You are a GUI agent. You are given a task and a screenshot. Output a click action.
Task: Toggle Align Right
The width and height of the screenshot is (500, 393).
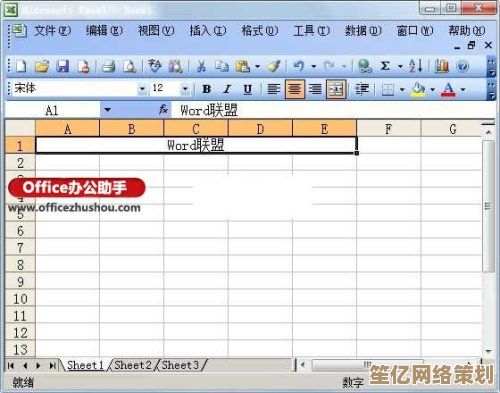coord(315,89)
